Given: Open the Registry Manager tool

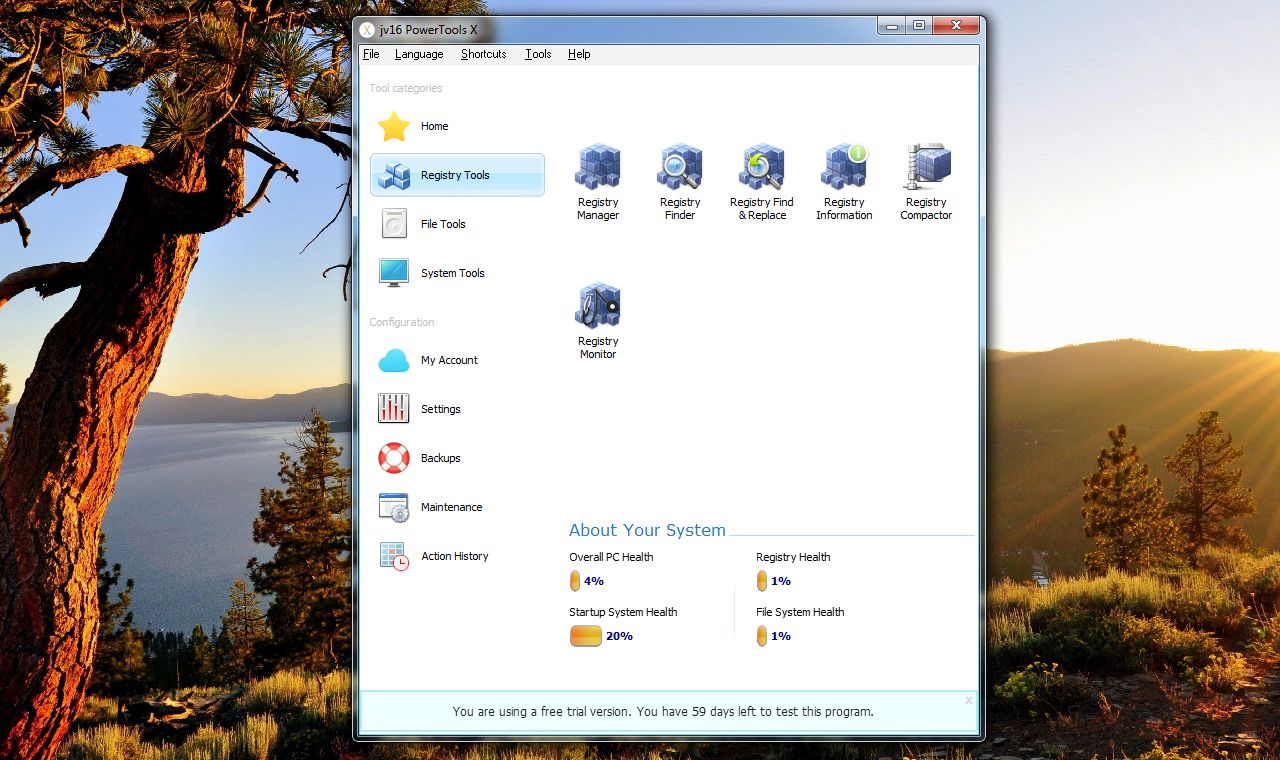Looking at the screenshot, I should [x=598, y=181].
